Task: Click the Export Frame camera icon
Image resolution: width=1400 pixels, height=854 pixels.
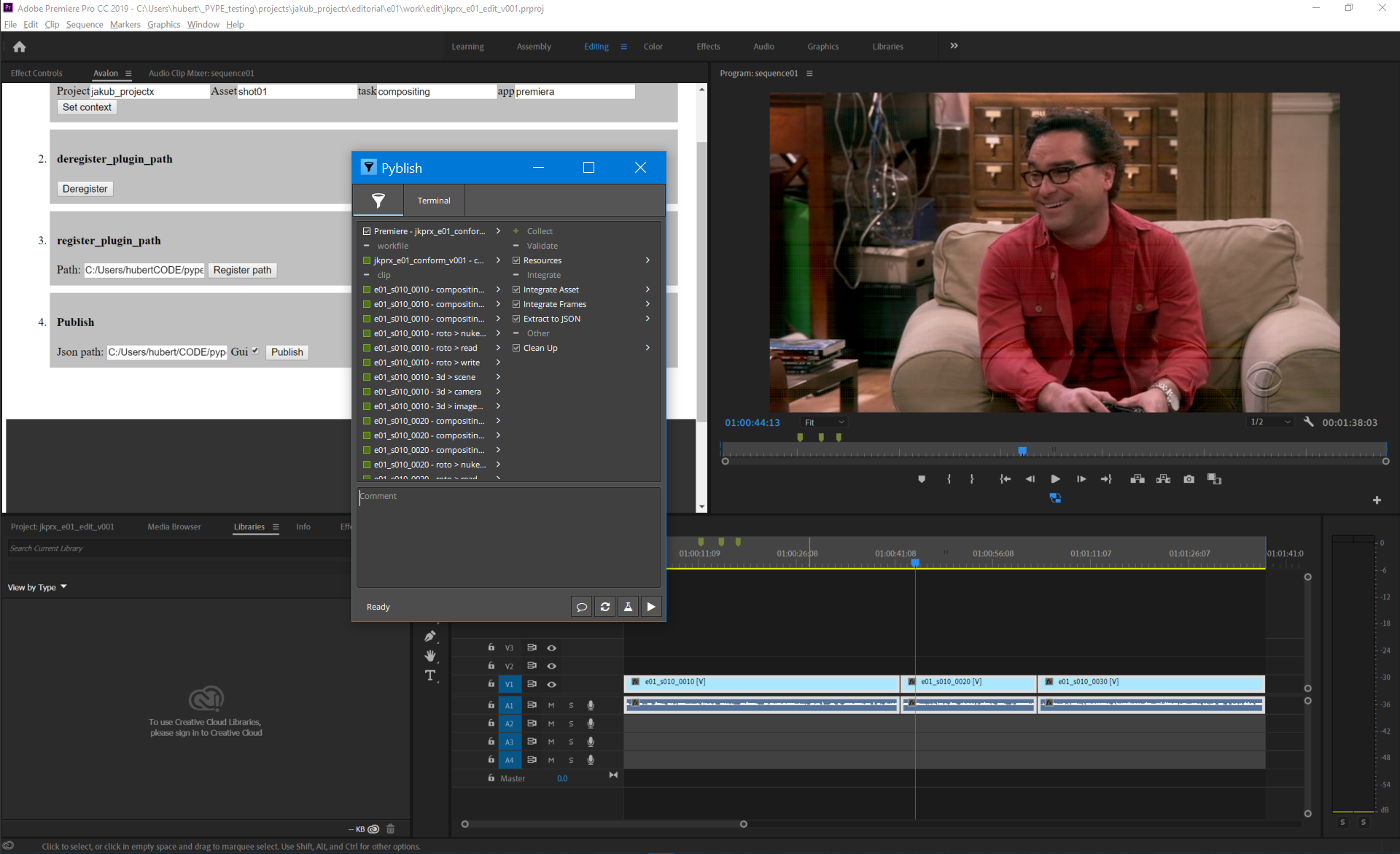Action: pyautogui.click(x=1189, y=479)
